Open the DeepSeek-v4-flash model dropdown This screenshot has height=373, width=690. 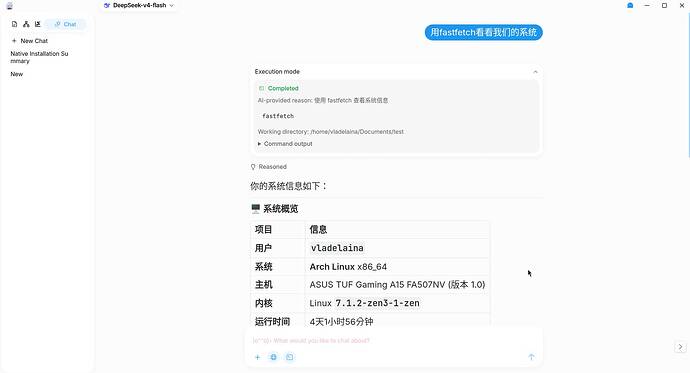point(139,5)
